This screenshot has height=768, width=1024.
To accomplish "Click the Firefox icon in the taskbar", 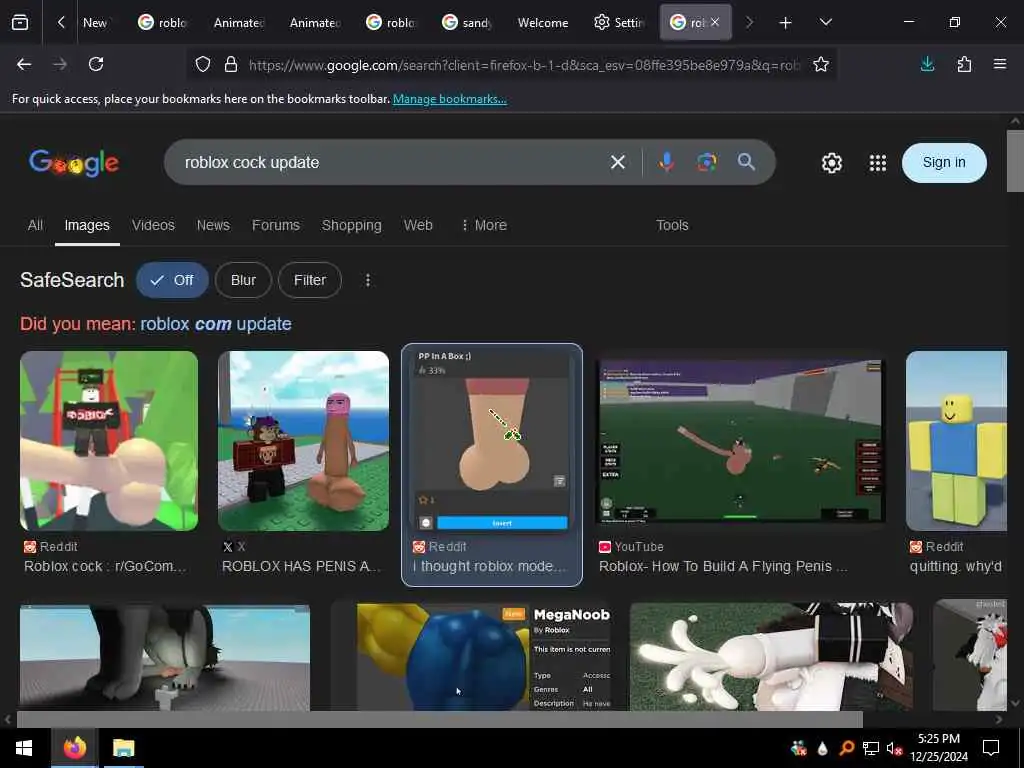I will (75, 748).
